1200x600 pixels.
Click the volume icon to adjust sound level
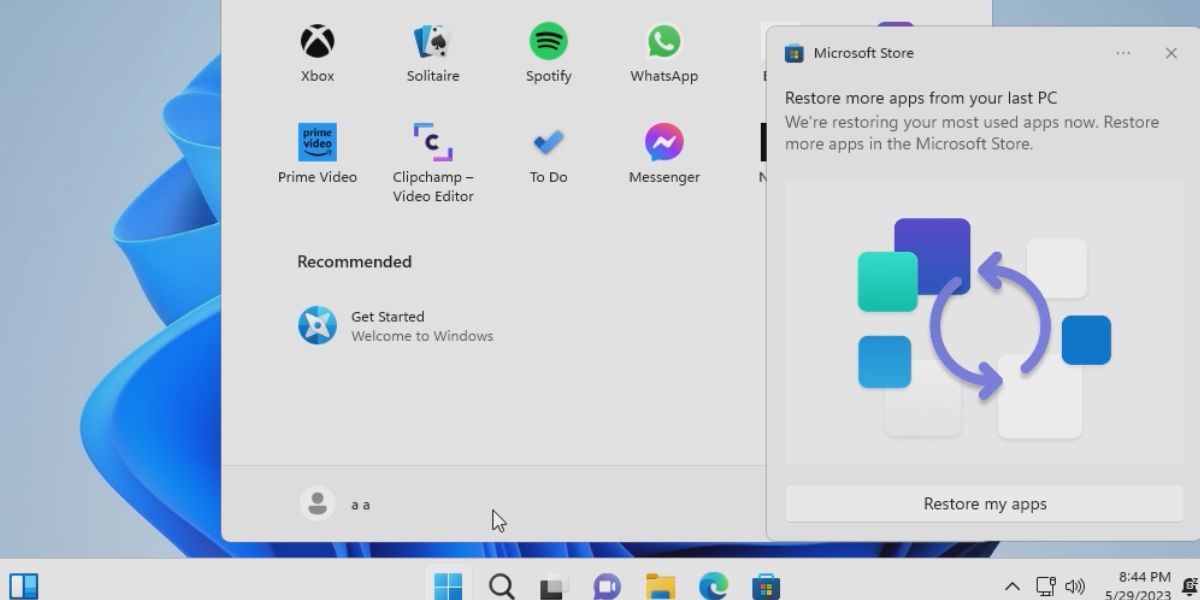pyautogui.click(x=1077, y=586)
